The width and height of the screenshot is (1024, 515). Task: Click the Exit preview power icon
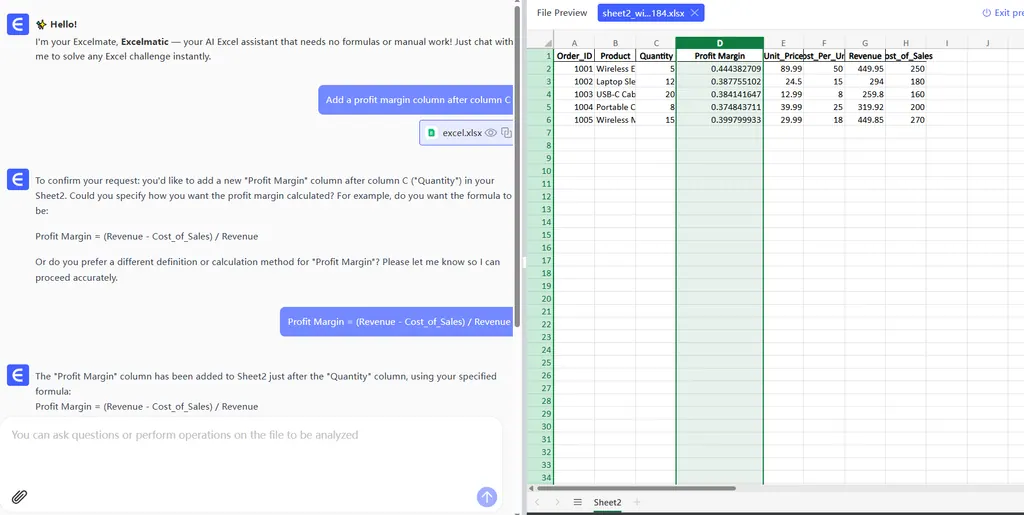(987, 13)
